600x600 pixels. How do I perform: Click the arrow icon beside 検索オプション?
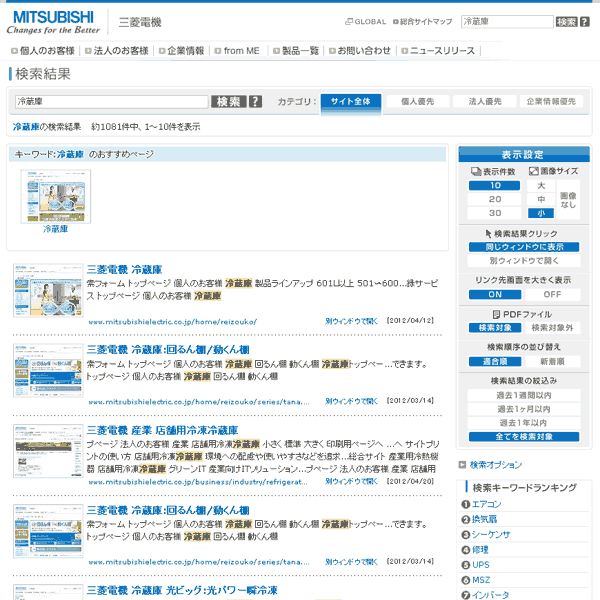[x=462, y=465]
